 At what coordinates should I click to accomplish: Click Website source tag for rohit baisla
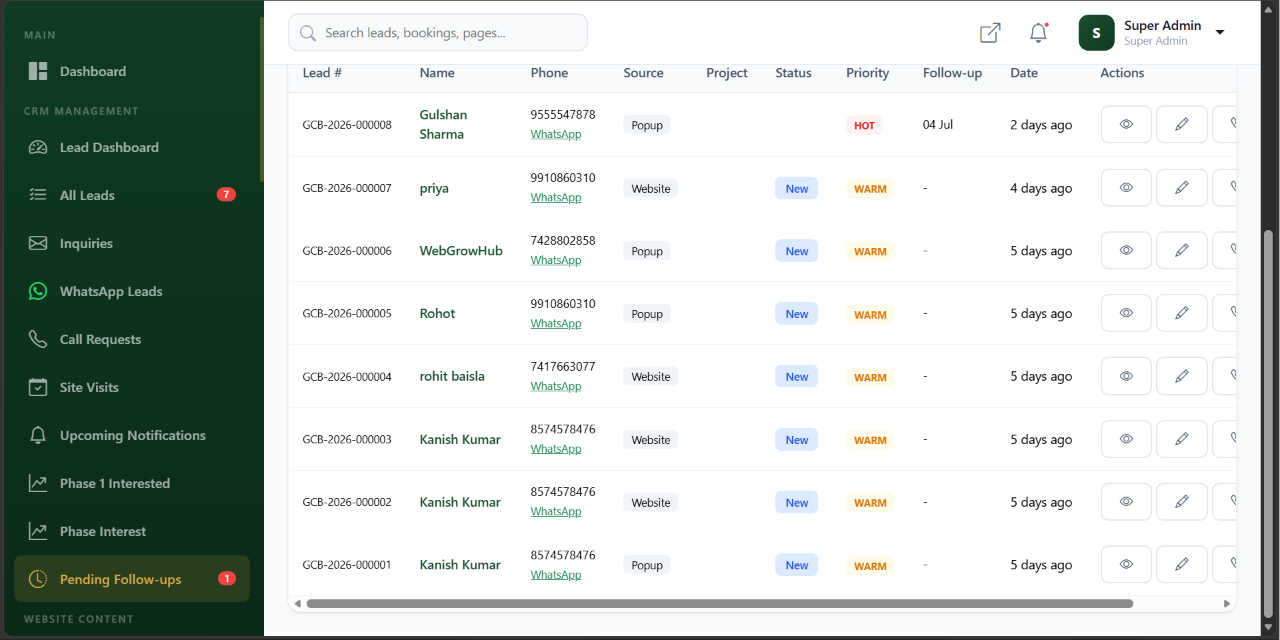point(651,377)
